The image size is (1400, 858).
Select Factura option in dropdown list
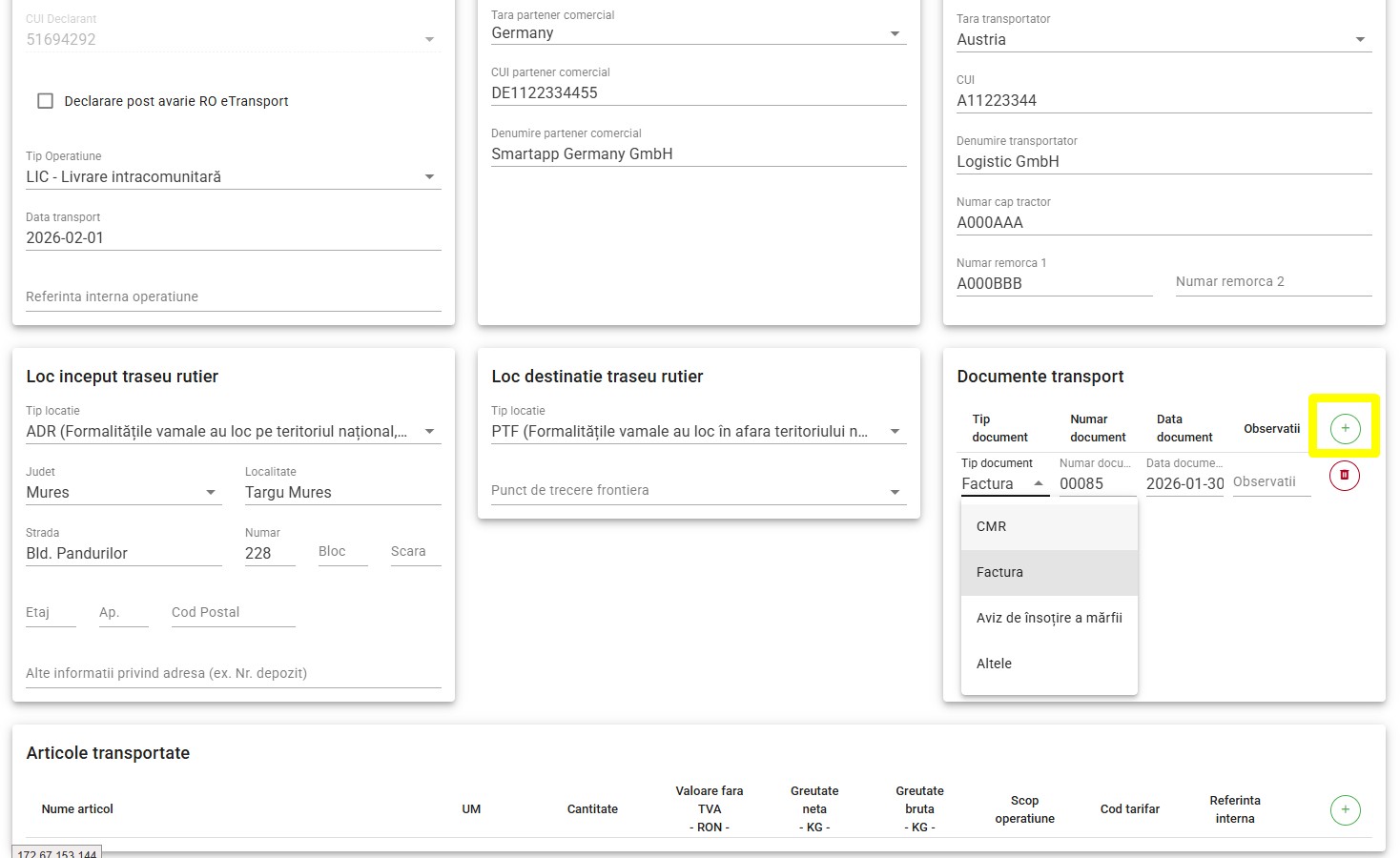click(x=999, y=572)
